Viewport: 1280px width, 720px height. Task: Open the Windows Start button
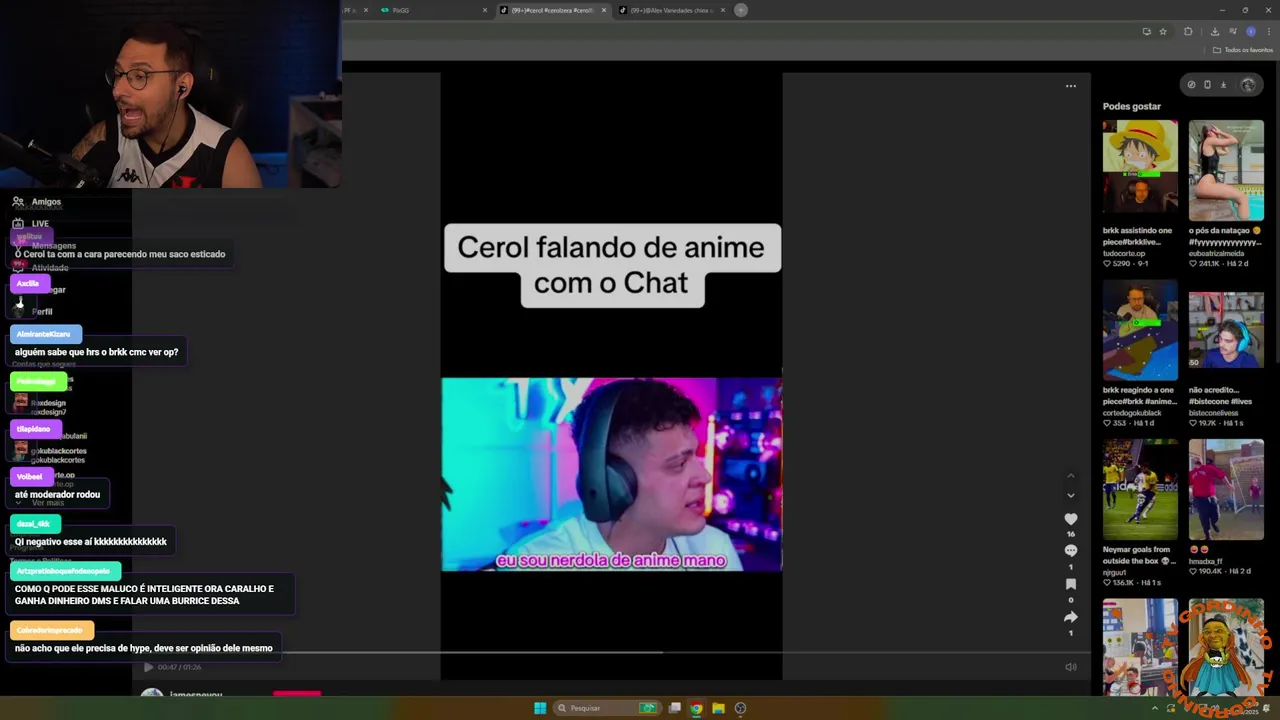point(540,708)
